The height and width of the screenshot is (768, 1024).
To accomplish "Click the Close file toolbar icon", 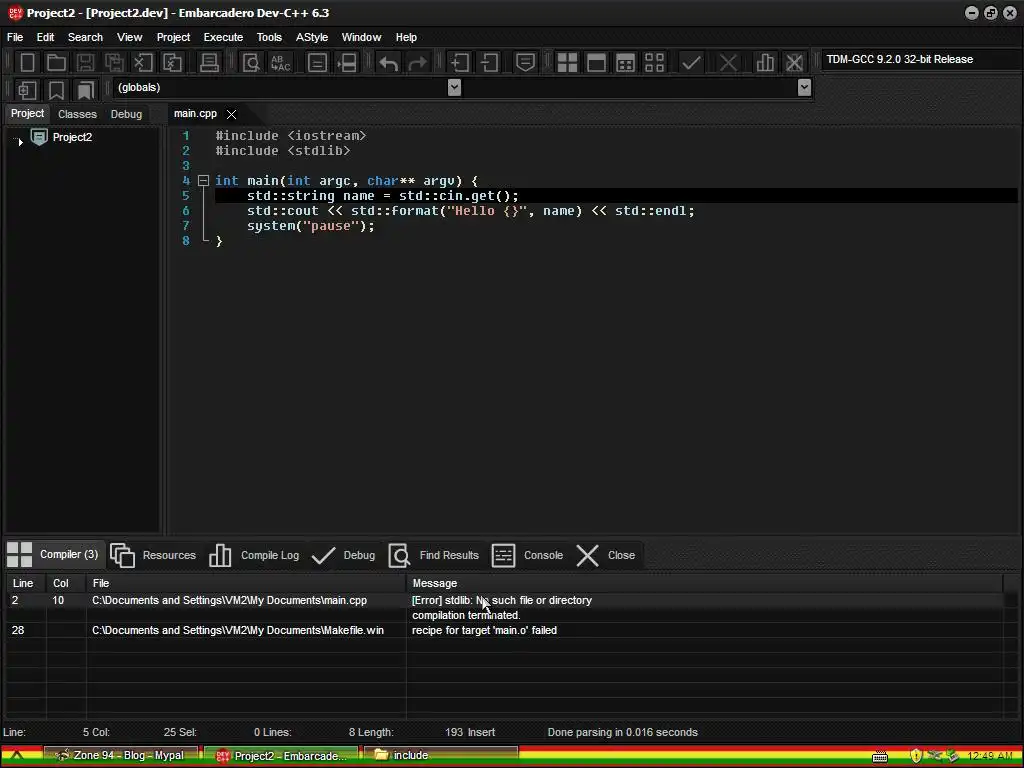I will coord(143,63).
